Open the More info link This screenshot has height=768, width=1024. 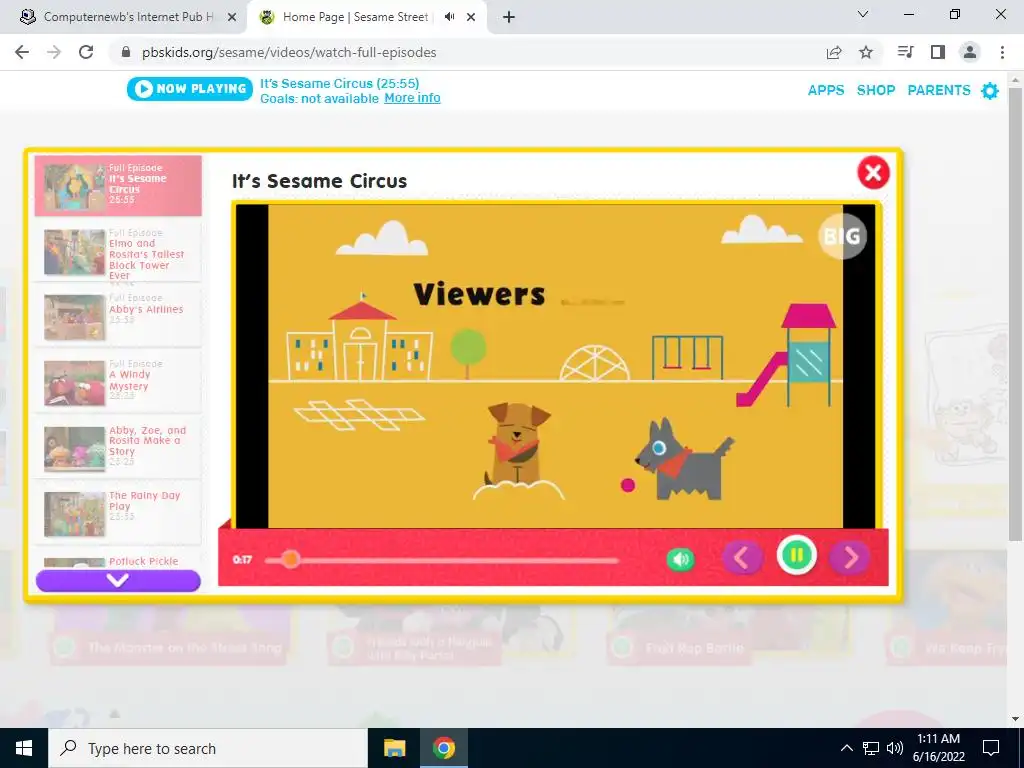(x=412, y=98)
